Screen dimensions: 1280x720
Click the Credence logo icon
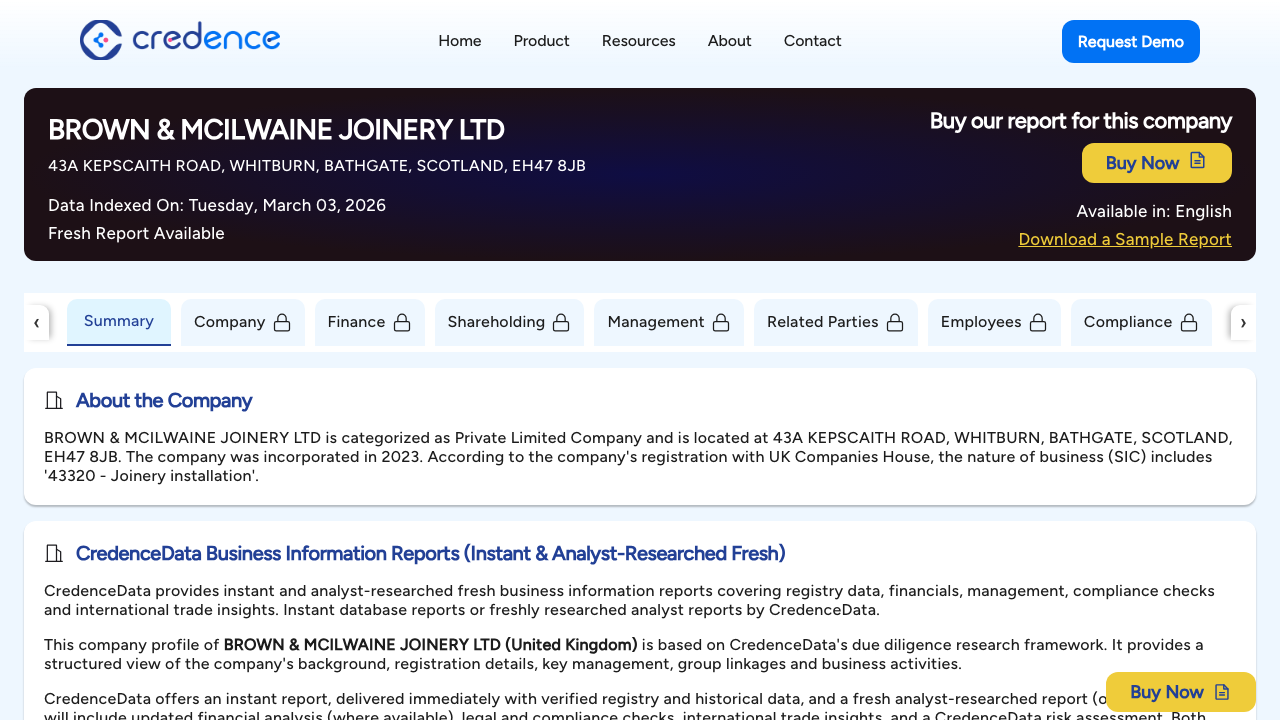pos(99,41)
